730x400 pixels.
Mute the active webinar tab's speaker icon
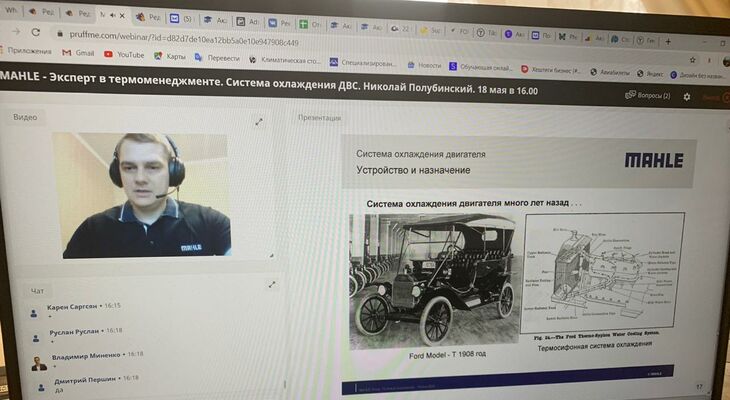[113, 15]
